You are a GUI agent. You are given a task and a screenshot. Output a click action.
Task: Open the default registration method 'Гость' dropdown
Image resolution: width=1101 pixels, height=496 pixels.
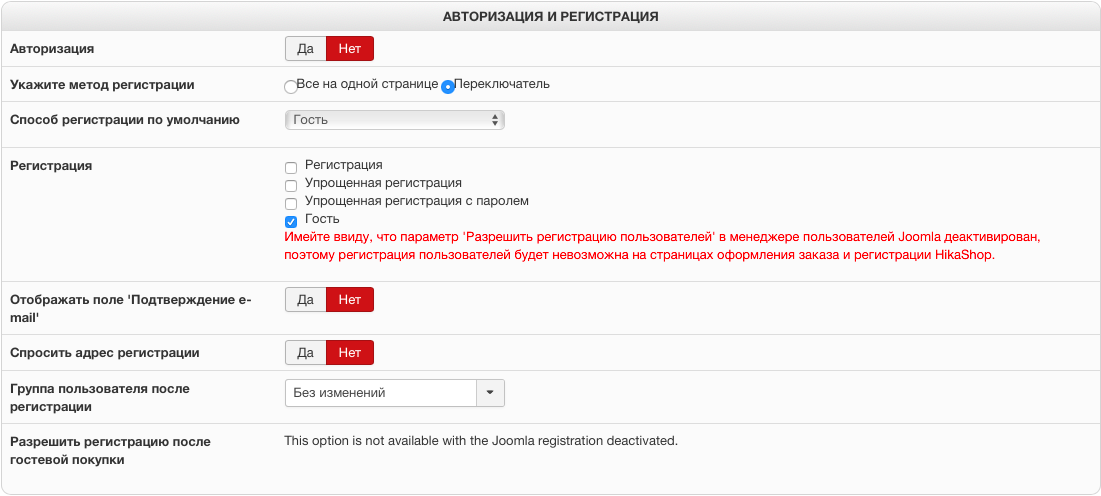click(394, 120)
